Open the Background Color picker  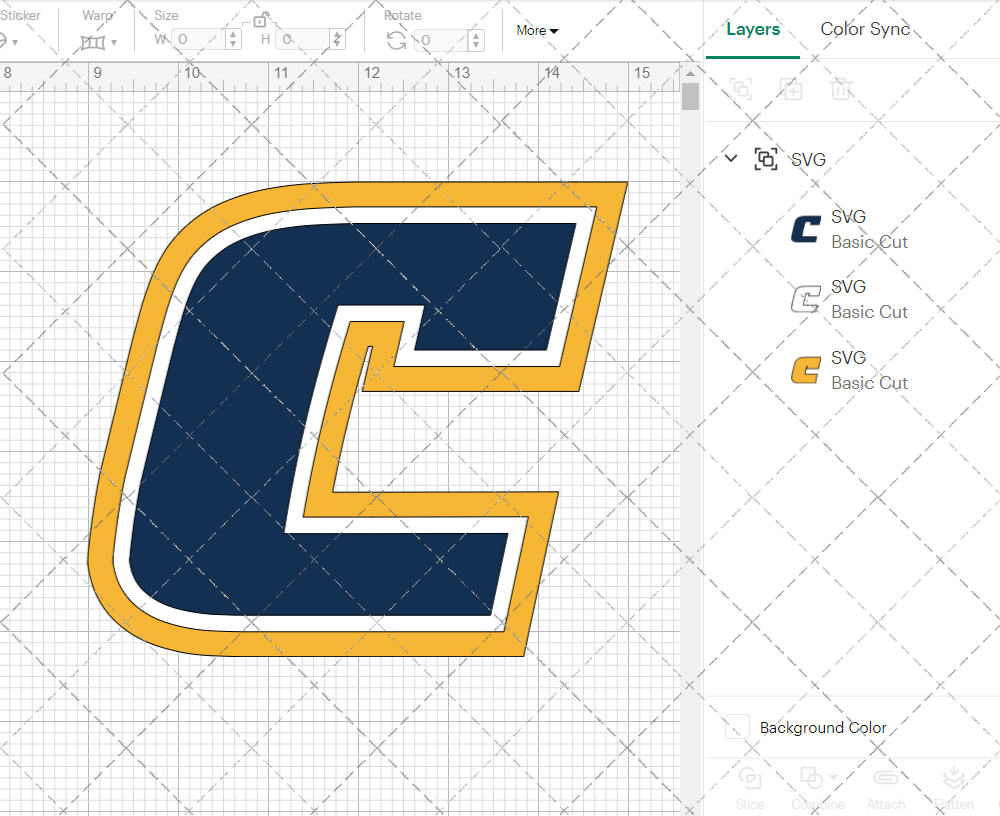pos(736,727)
